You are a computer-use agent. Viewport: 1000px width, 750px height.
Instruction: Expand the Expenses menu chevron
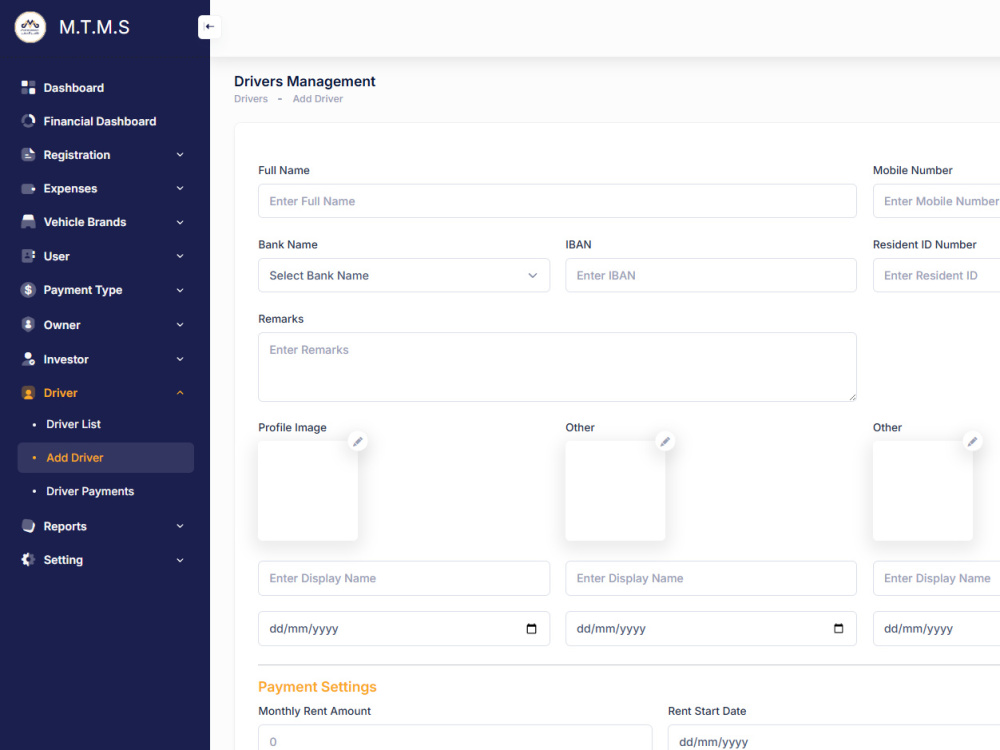click(x=180, y=189)
